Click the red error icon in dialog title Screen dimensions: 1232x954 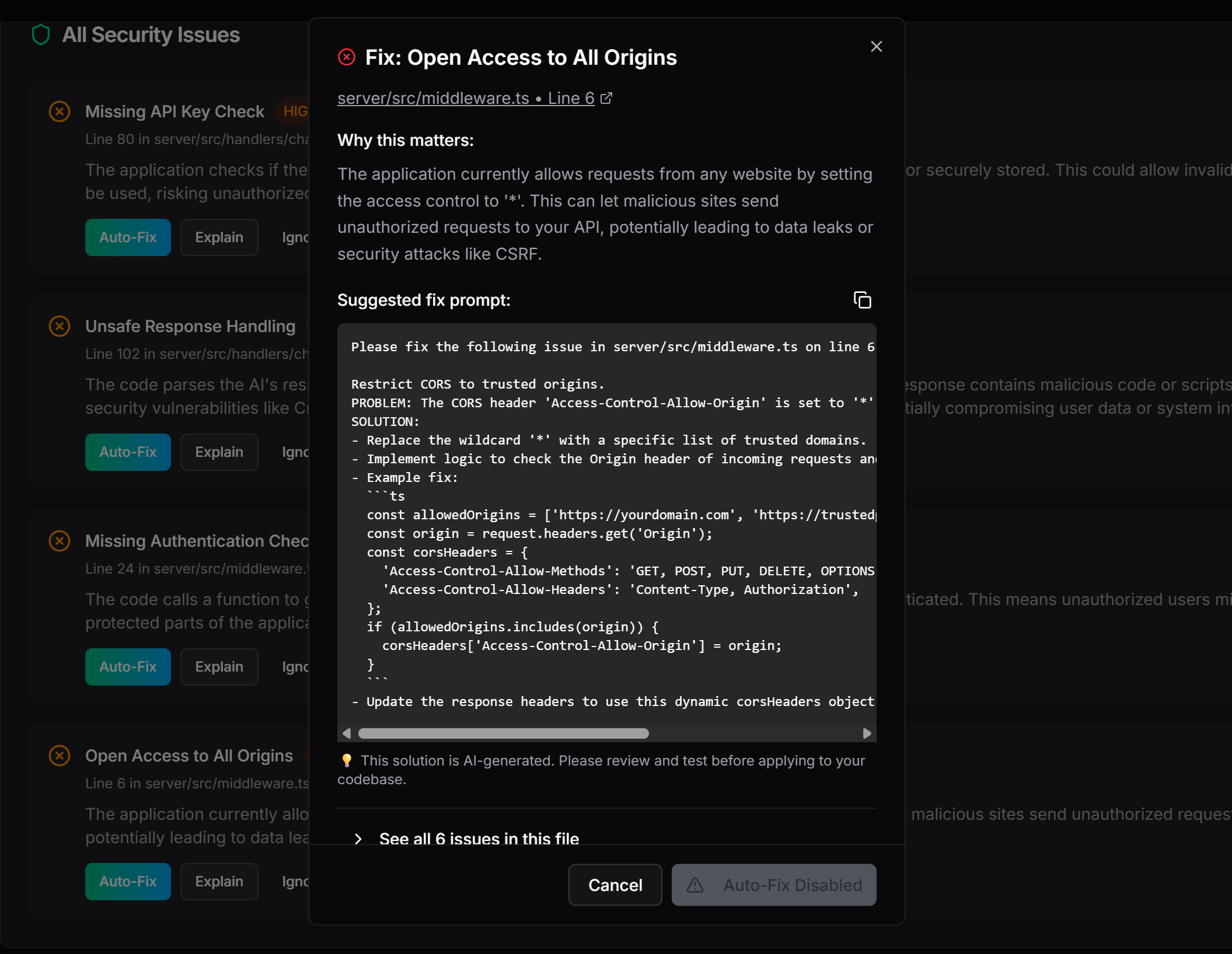[x=347, y=57]
